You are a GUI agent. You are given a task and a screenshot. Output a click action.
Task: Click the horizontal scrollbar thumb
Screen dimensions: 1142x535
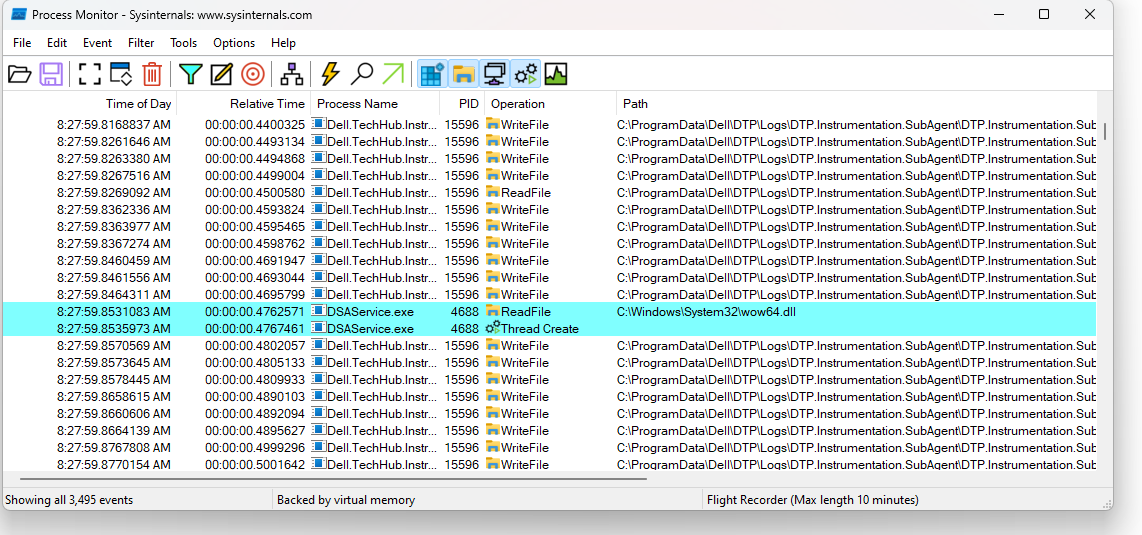tap(334, 479)
